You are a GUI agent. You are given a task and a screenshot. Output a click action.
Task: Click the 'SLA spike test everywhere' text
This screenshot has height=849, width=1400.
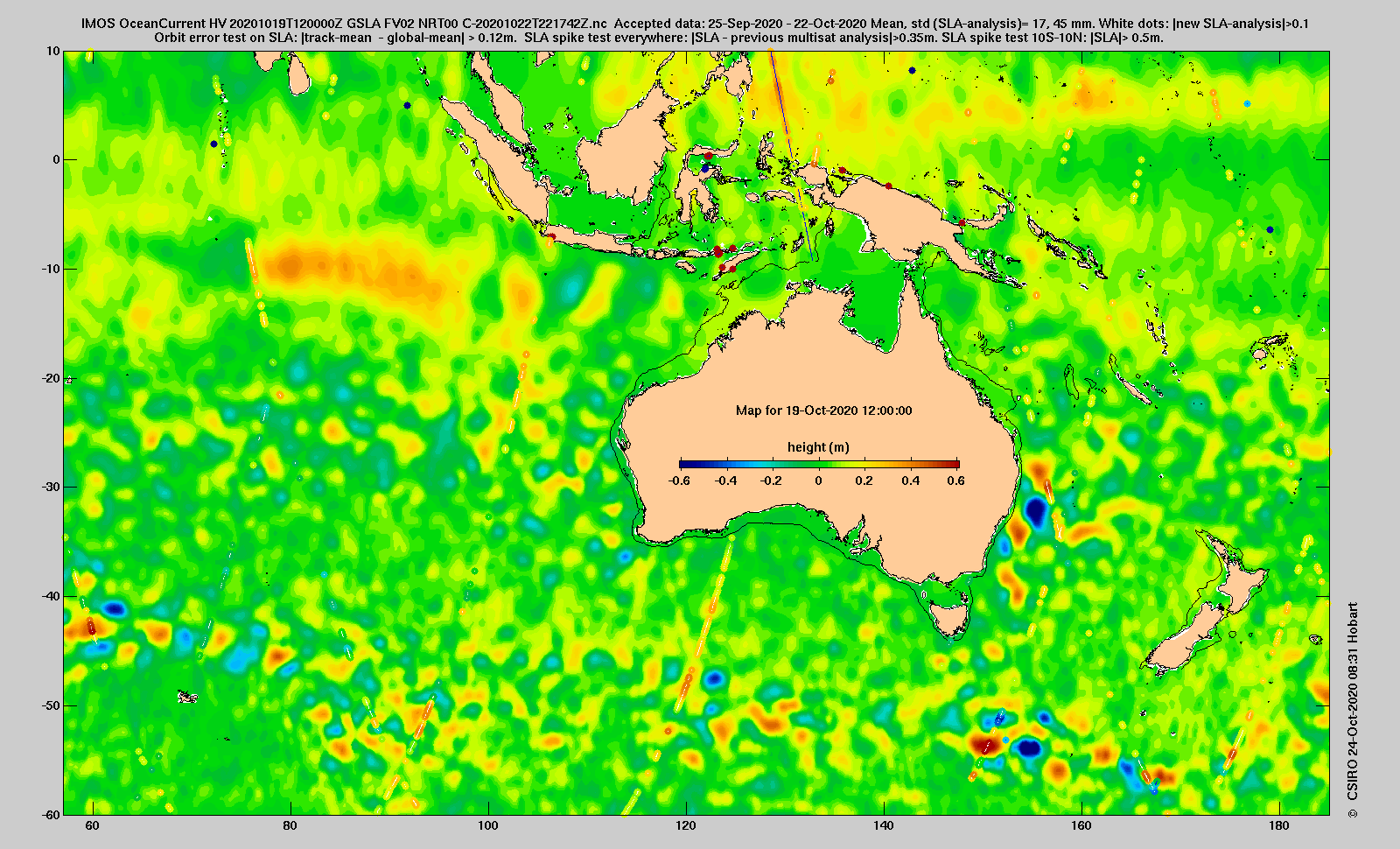click(x=606, y=39)
